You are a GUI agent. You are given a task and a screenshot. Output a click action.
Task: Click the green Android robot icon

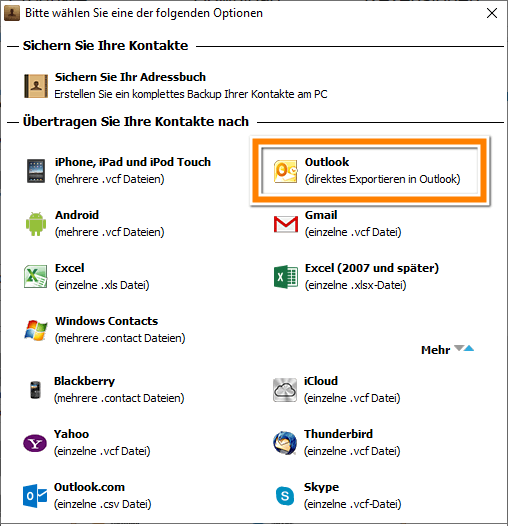(36, 224)
